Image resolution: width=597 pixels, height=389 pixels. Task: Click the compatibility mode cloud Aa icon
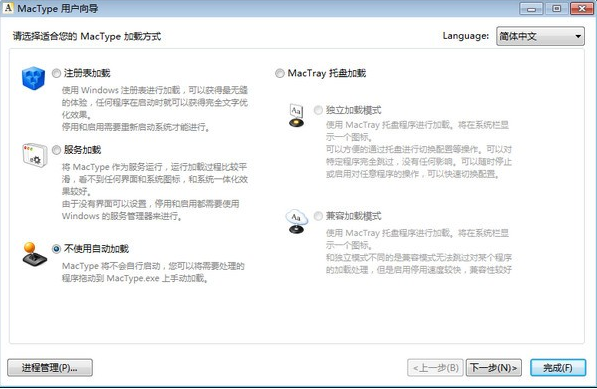pyautogui.click(x=296, y=221)
